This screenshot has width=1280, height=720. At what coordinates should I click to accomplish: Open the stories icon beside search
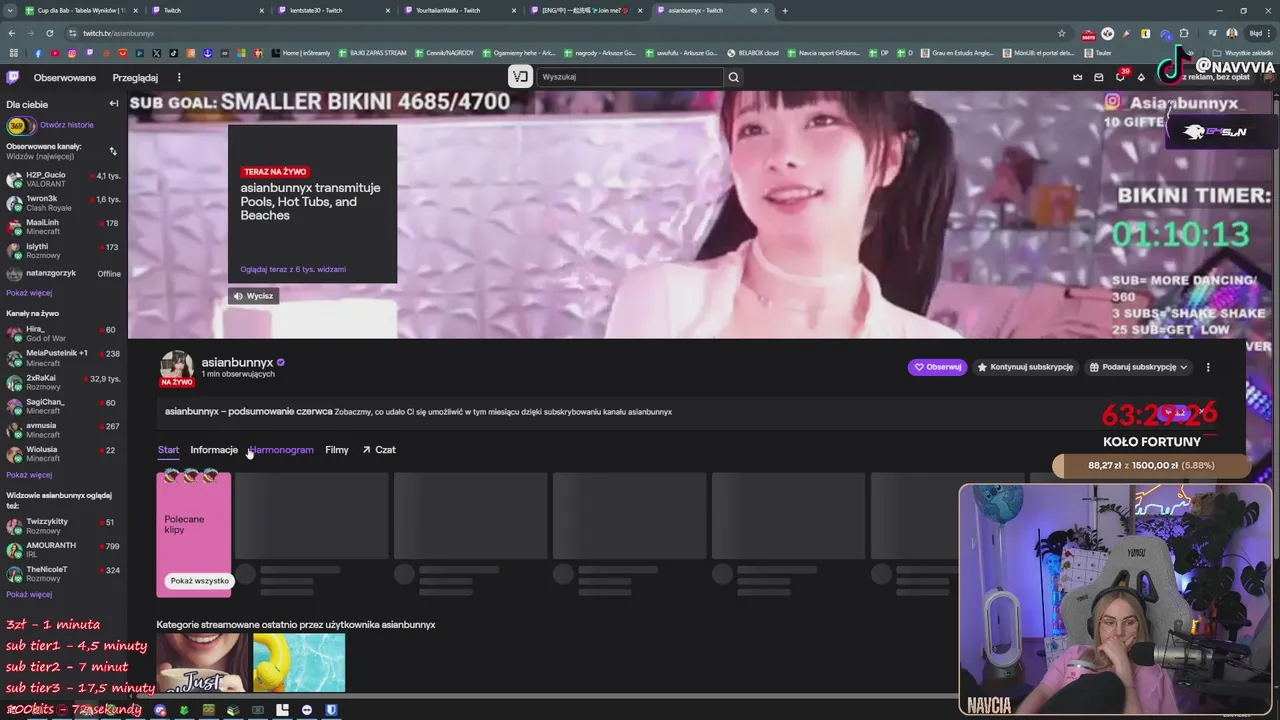click(520, 77)
